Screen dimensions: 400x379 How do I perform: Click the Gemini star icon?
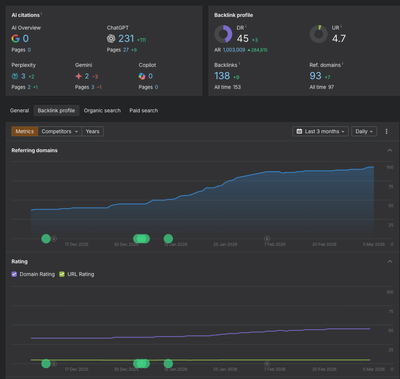(78, 76)
